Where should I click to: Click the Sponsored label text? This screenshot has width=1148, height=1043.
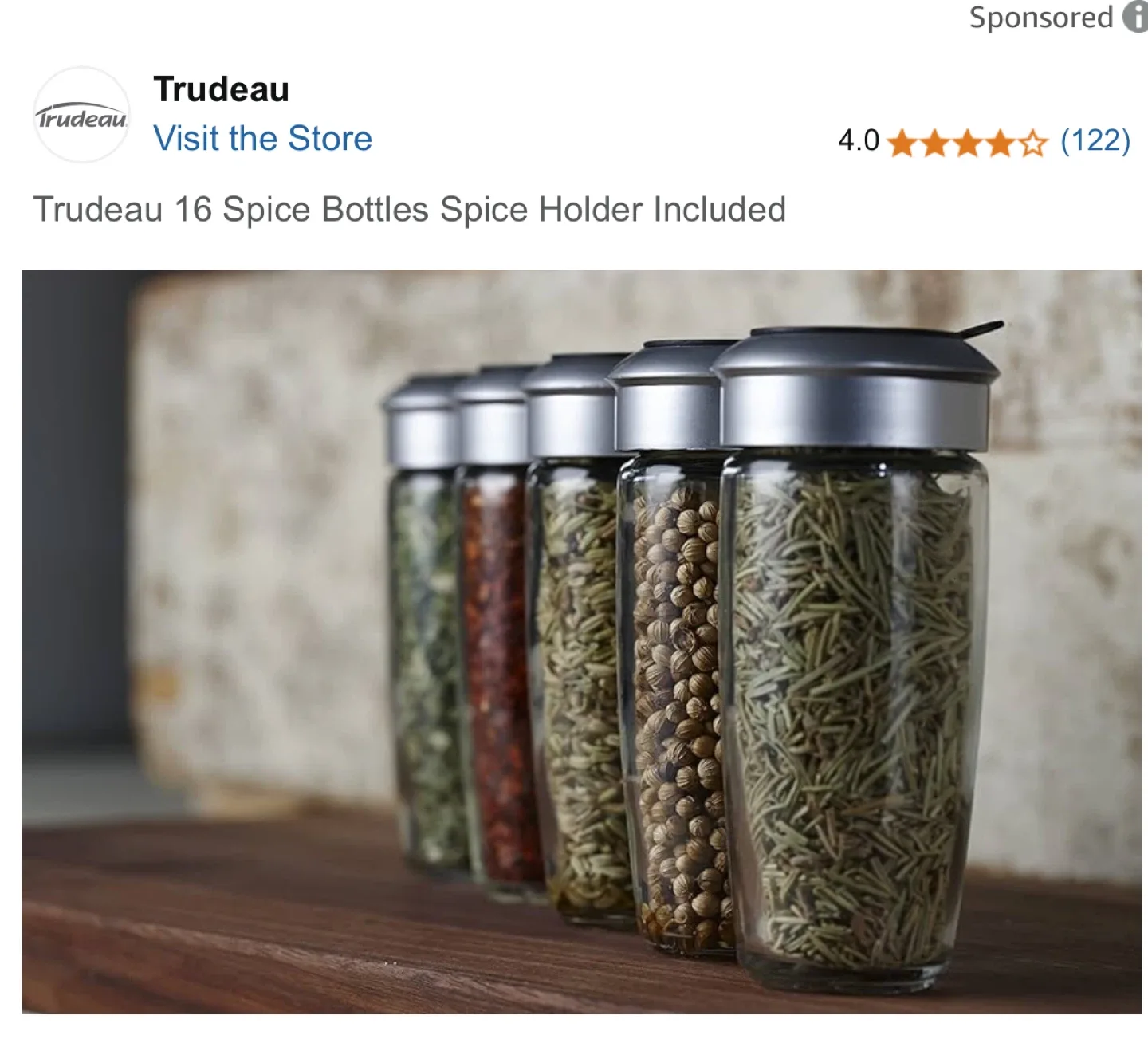click(1041, 18)
